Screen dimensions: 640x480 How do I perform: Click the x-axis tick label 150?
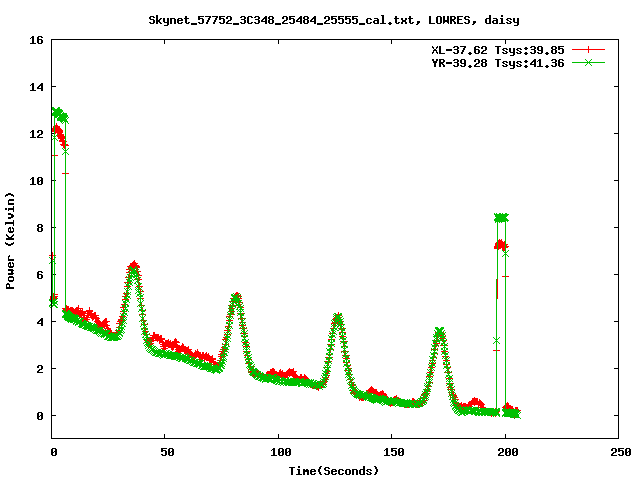[394, 452]
